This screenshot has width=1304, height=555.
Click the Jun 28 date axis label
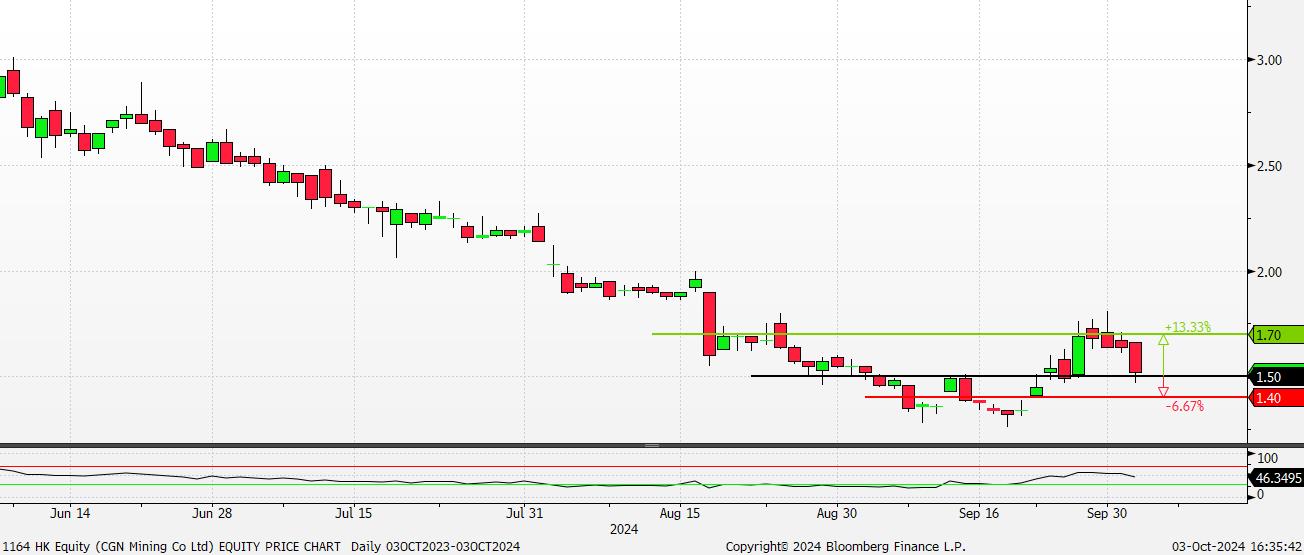click(x=211, y=513)
